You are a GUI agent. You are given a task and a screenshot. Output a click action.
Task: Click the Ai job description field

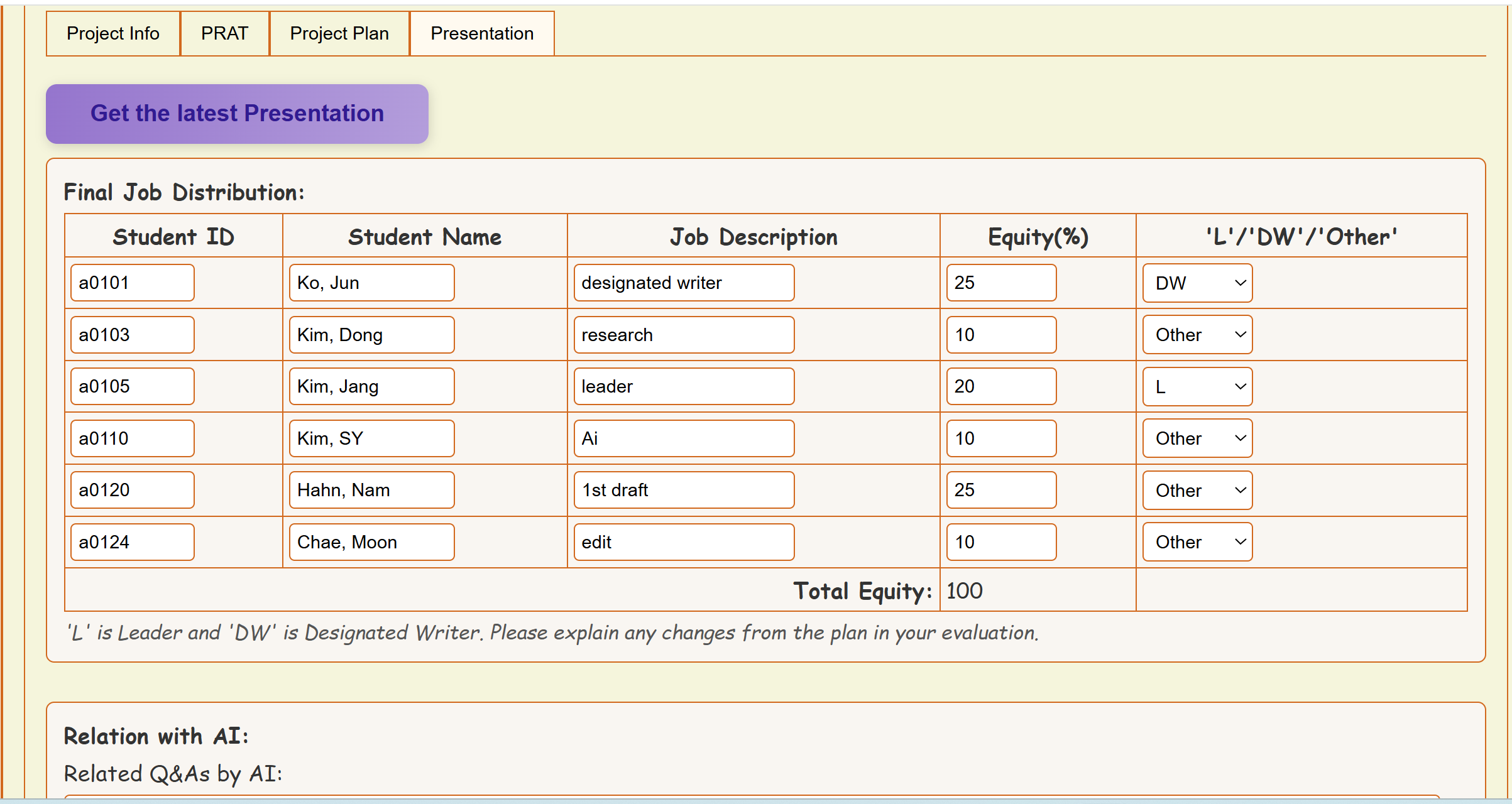[684, 438]
